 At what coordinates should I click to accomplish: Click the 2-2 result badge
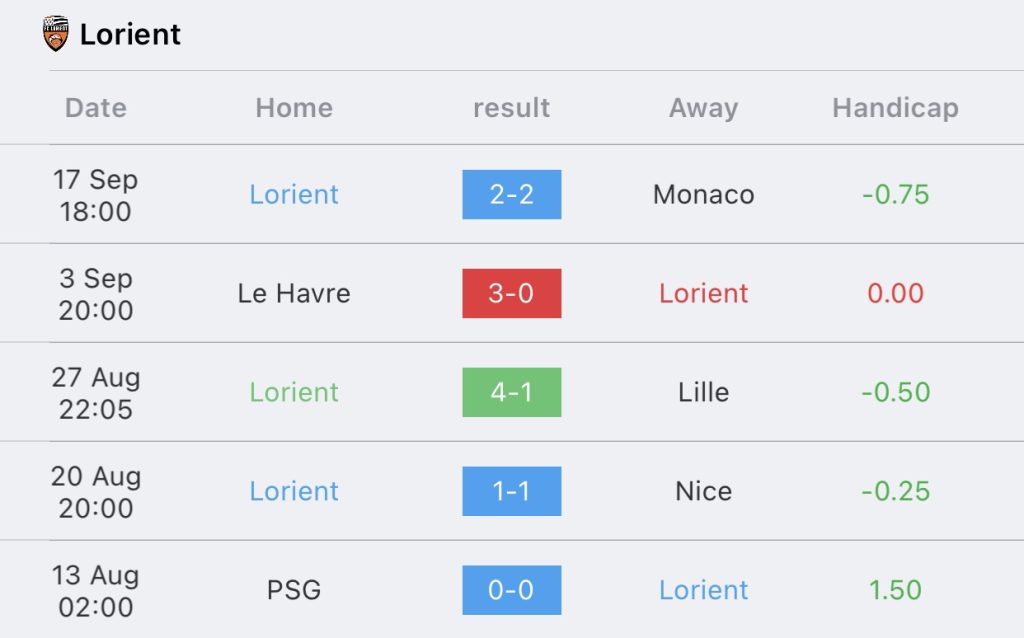click(x=511, y=195)
